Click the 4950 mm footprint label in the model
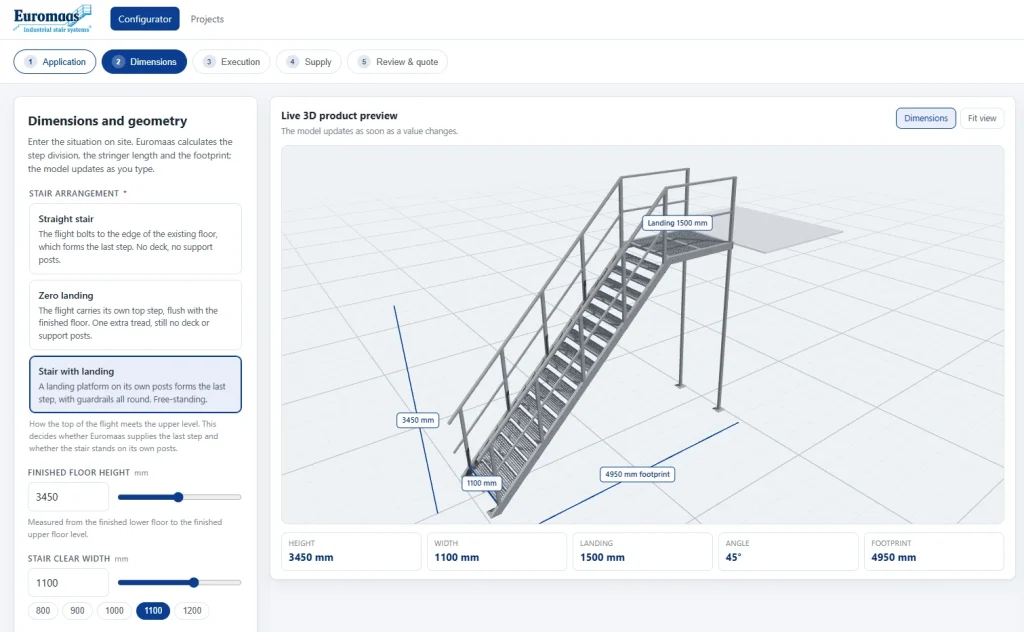The width and height of the screenshot is (1024, 632). tap(637, 474)
